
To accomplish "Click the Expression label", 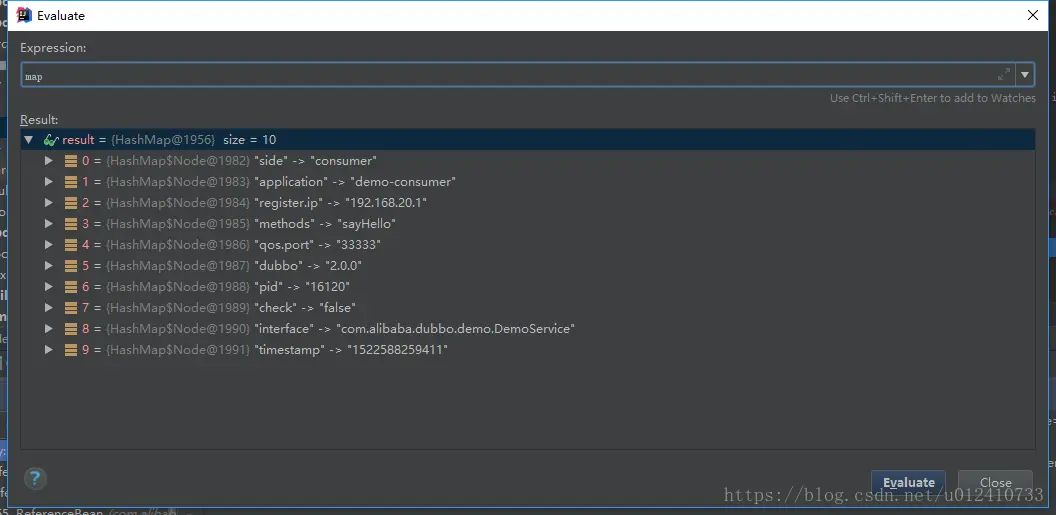I will (53, 48).
